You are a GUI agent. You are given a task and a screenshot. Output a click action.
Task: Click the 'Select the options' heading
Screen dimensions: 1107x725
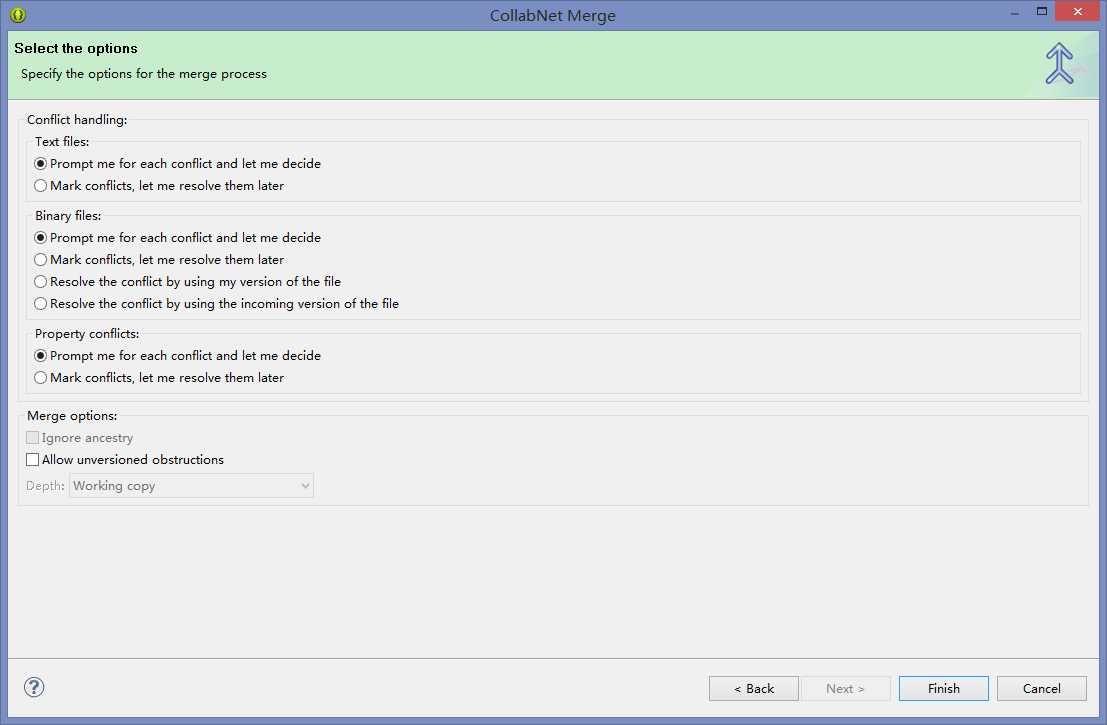76,49
